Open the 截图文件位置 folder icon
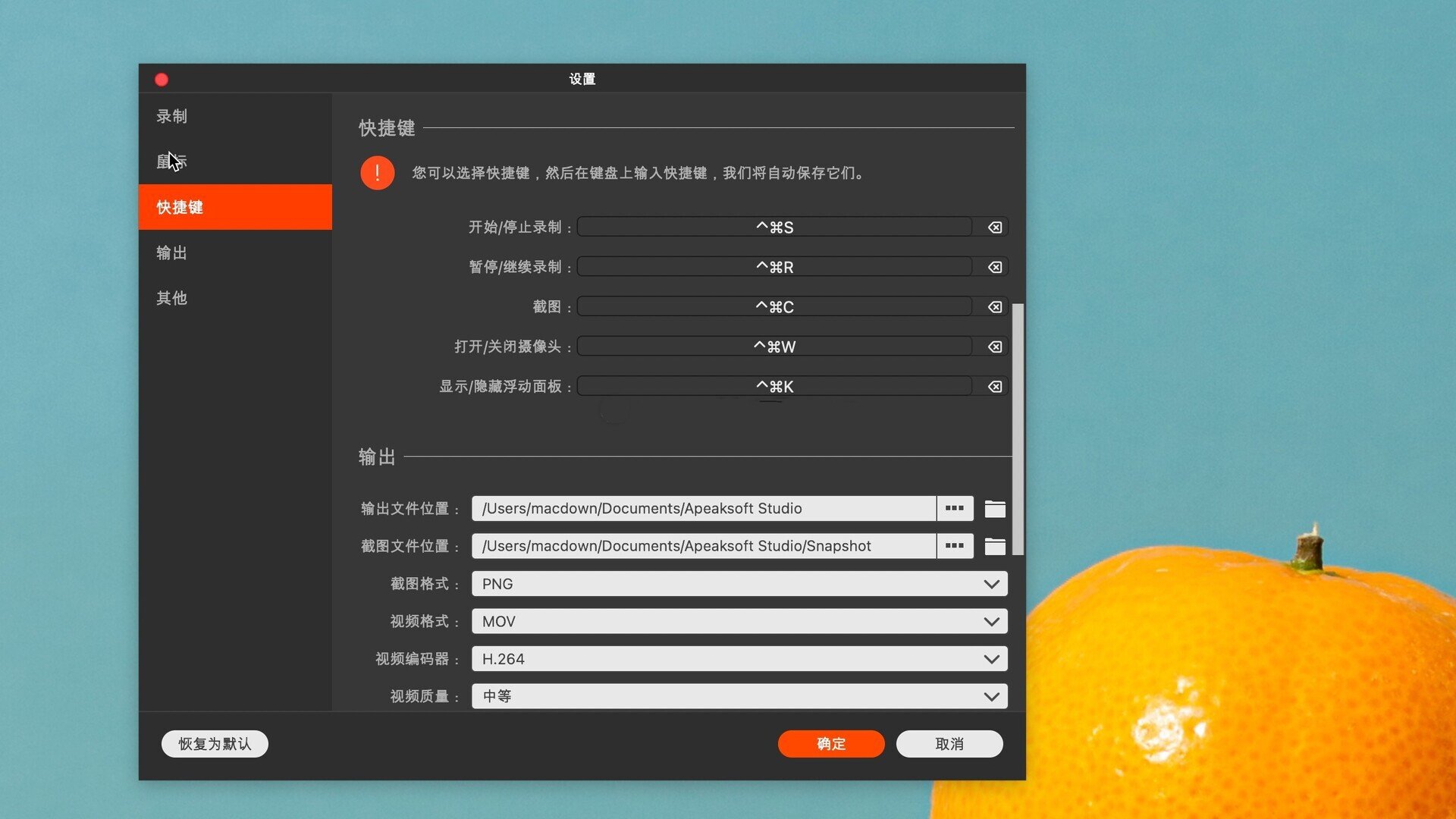Viewport: 1456px width, 819px height. (995, 546)
